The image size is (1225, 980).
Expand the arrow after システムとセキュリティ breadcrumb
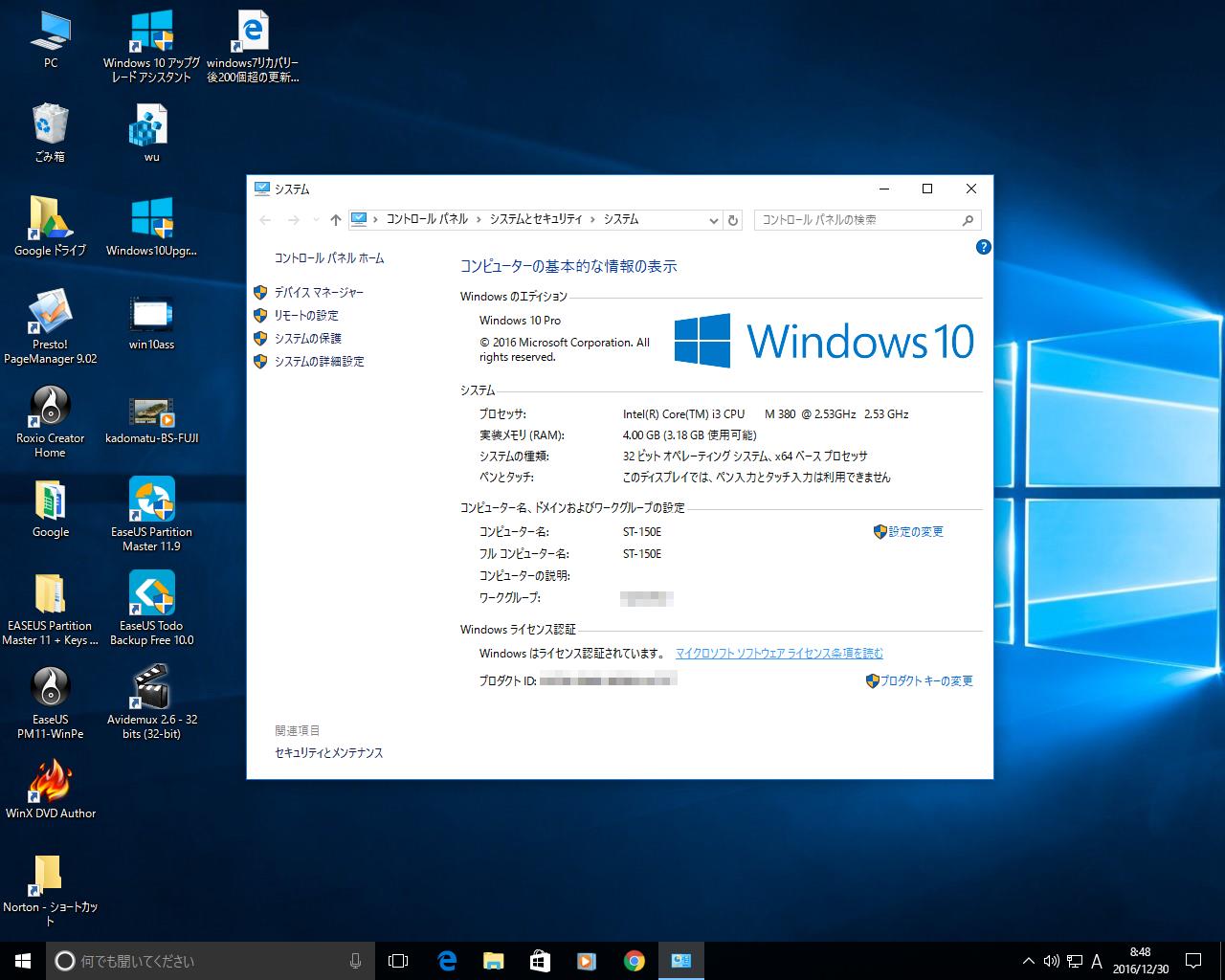pyautogui.click(x=593, y=220)
